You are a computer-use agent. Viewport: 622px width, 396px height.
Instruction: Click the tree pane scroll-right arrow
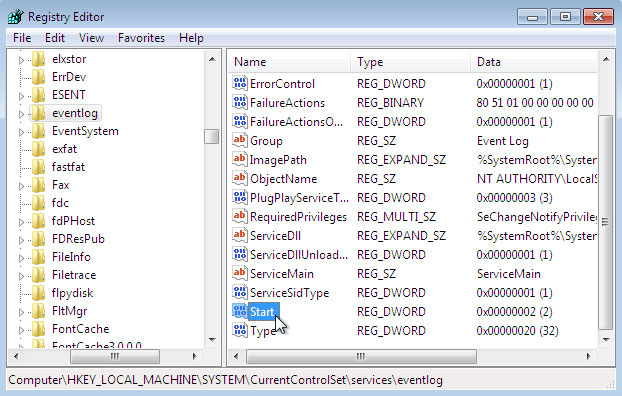tap(194, 356)
